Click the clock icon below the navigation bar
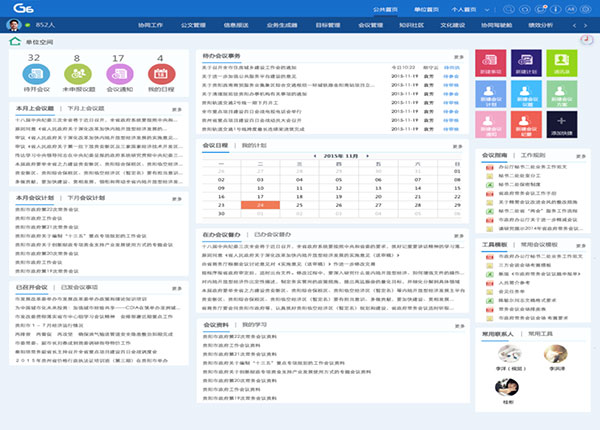Image resolution: width=600 pixels, height=430 pixels. pos(586,39)
